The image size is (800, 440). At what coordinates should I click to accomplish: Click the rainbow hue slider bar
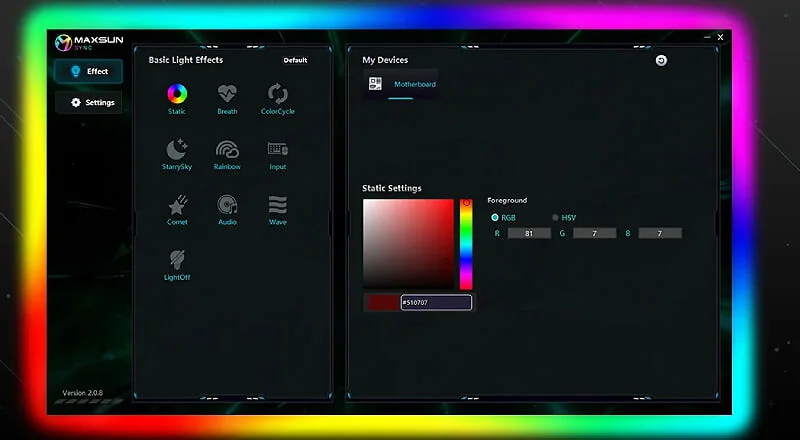[466, 245]
